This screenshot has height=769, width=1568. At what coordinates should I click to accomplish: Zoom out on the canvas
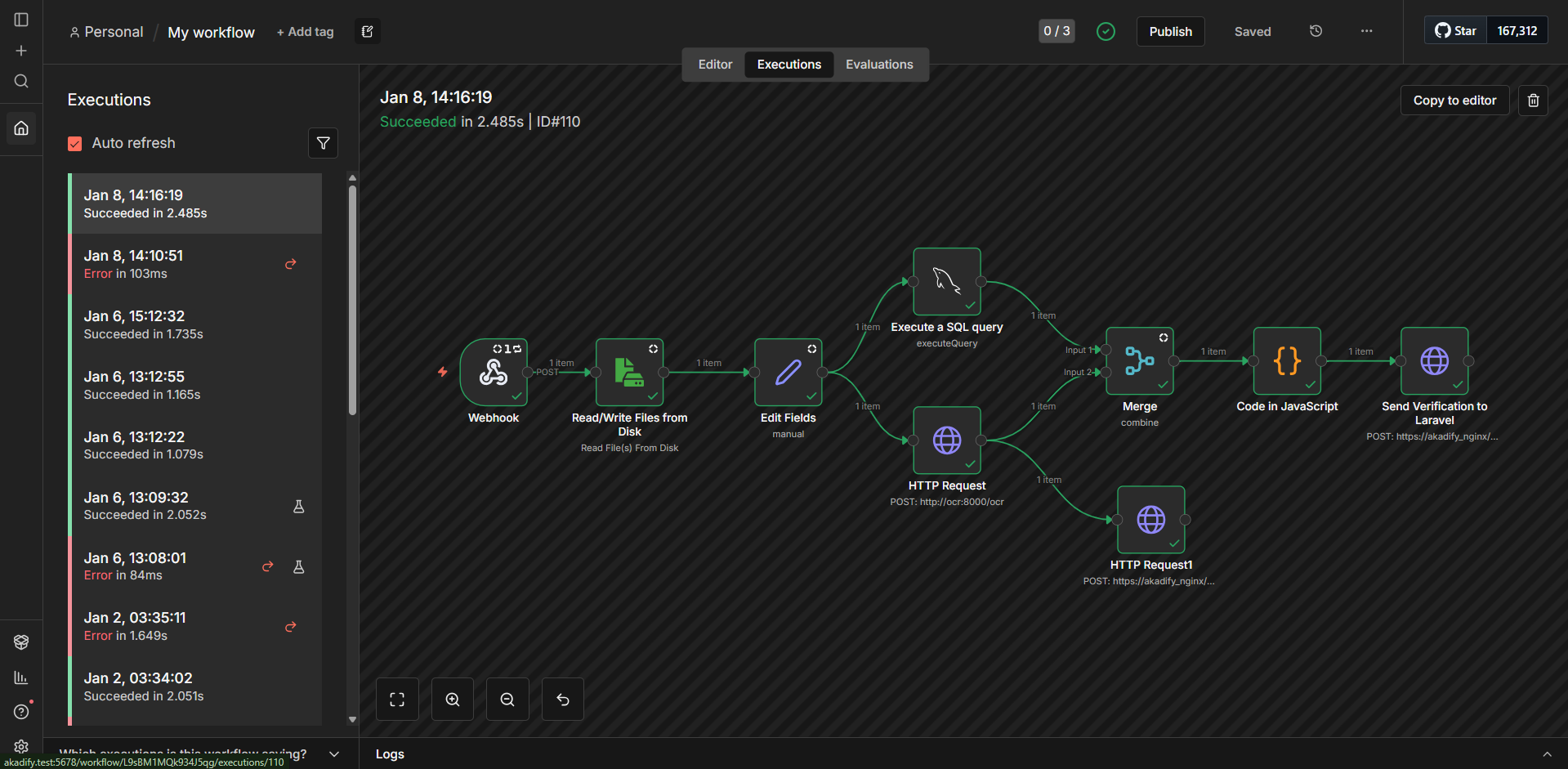[507, 699]
